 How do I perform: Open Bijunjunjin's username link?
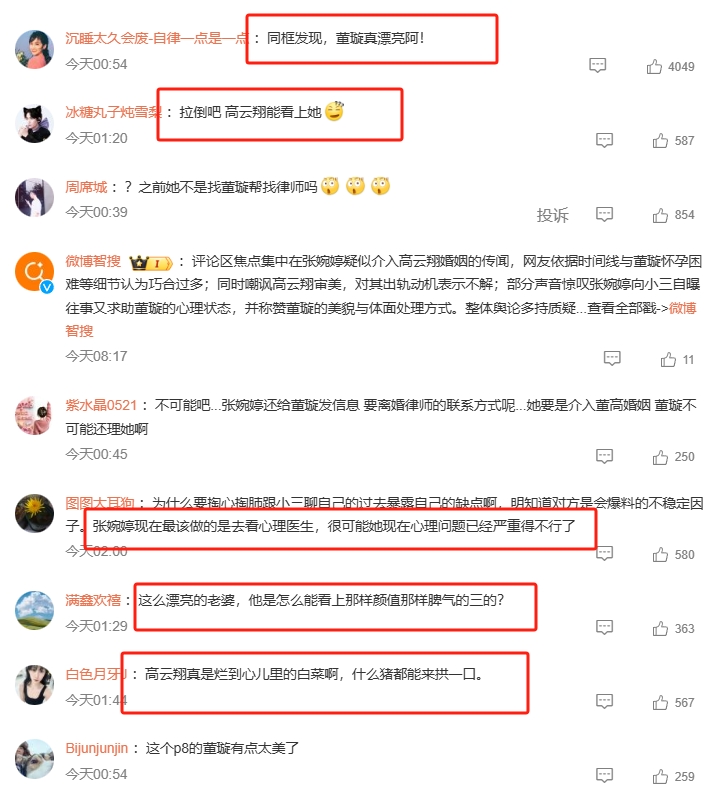[96, 748]
